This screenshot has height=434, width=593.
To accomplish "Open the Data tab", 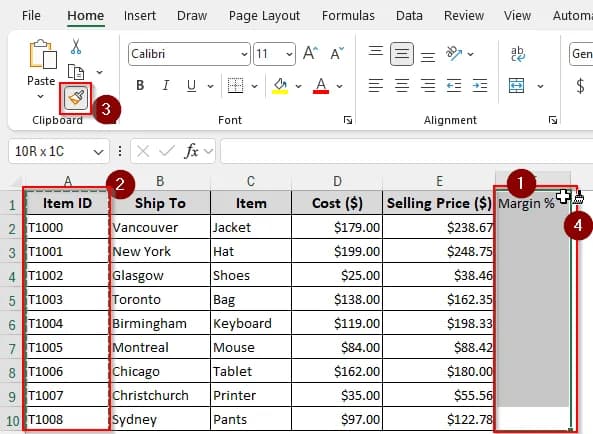I will tap(409, 16).
